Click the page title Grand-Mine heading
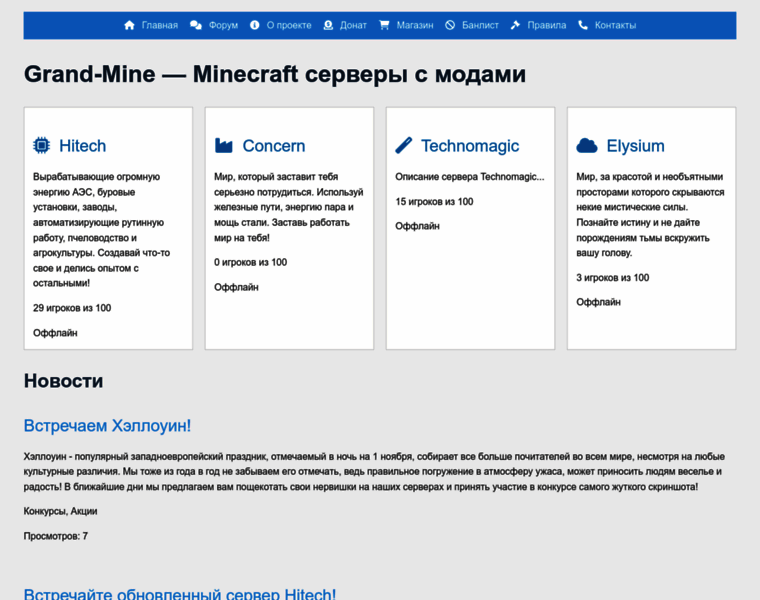This screenshot has width=760, height=600. (x=275, y=74)
